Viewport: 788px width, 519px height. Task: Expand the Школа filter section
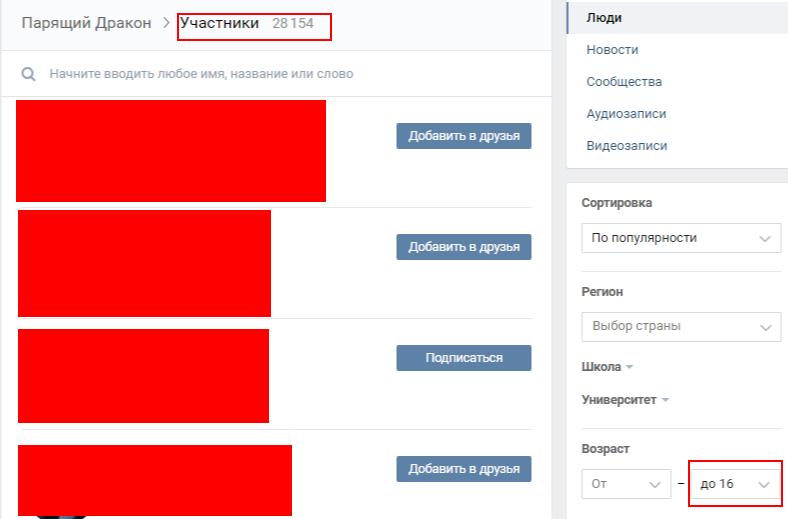607,367
